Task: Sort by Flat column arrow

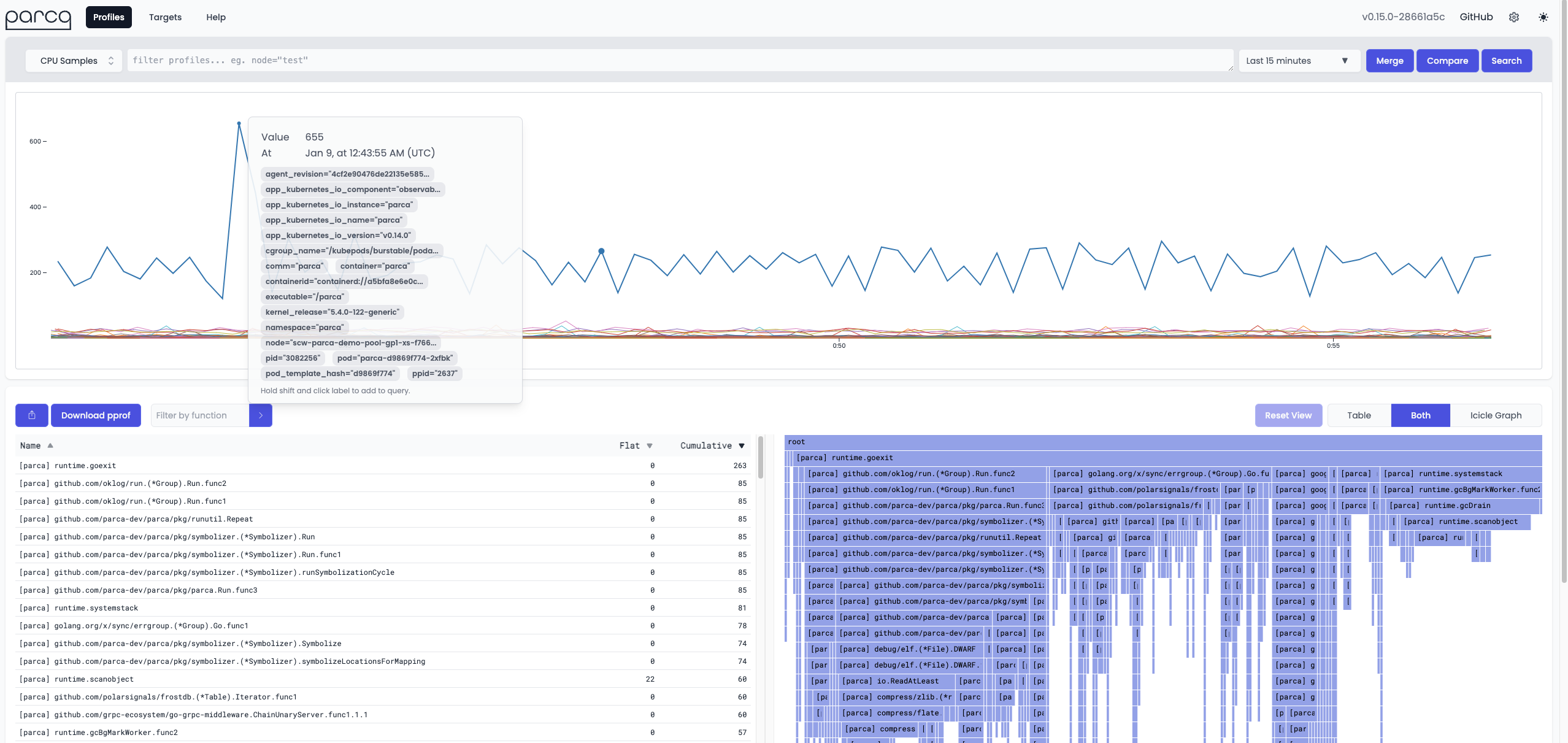Action: tap(650, 445)
